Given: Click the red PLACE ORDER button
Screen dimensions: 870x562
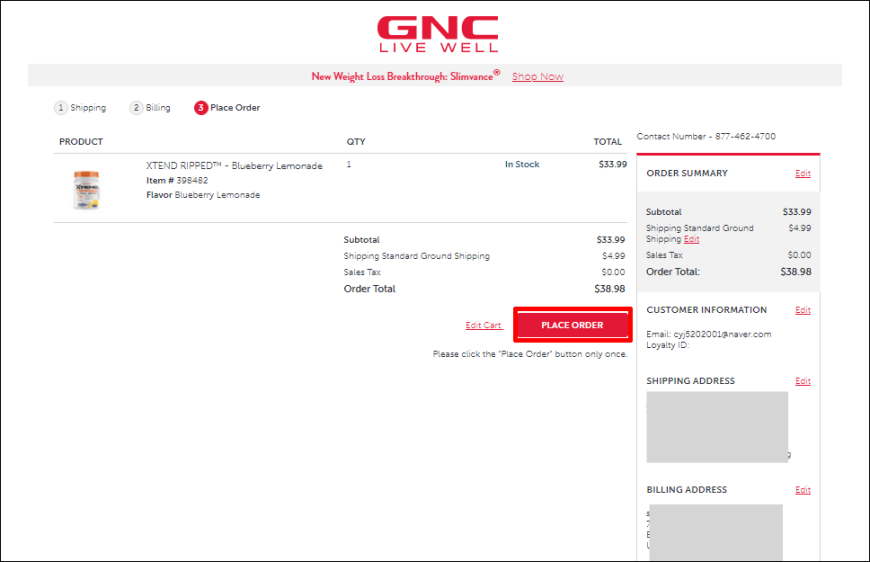Looking at the screenshot, I should 572,325.
